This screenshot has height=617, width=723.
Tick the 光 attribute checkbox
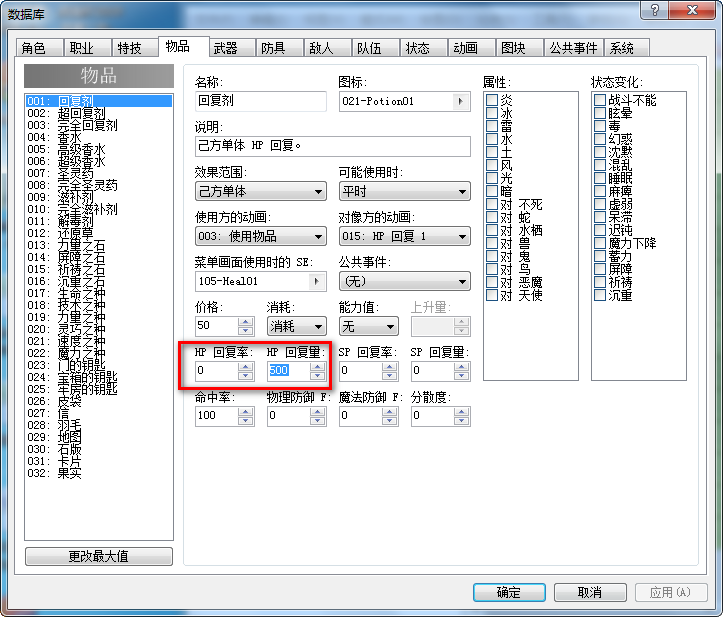[x=492, y=178]
